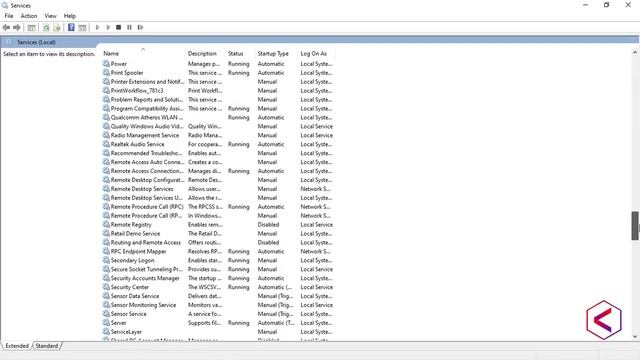Select 'Printer Extensions and Notif...' row
The image size is (640, 360).
tap(218, 82)
